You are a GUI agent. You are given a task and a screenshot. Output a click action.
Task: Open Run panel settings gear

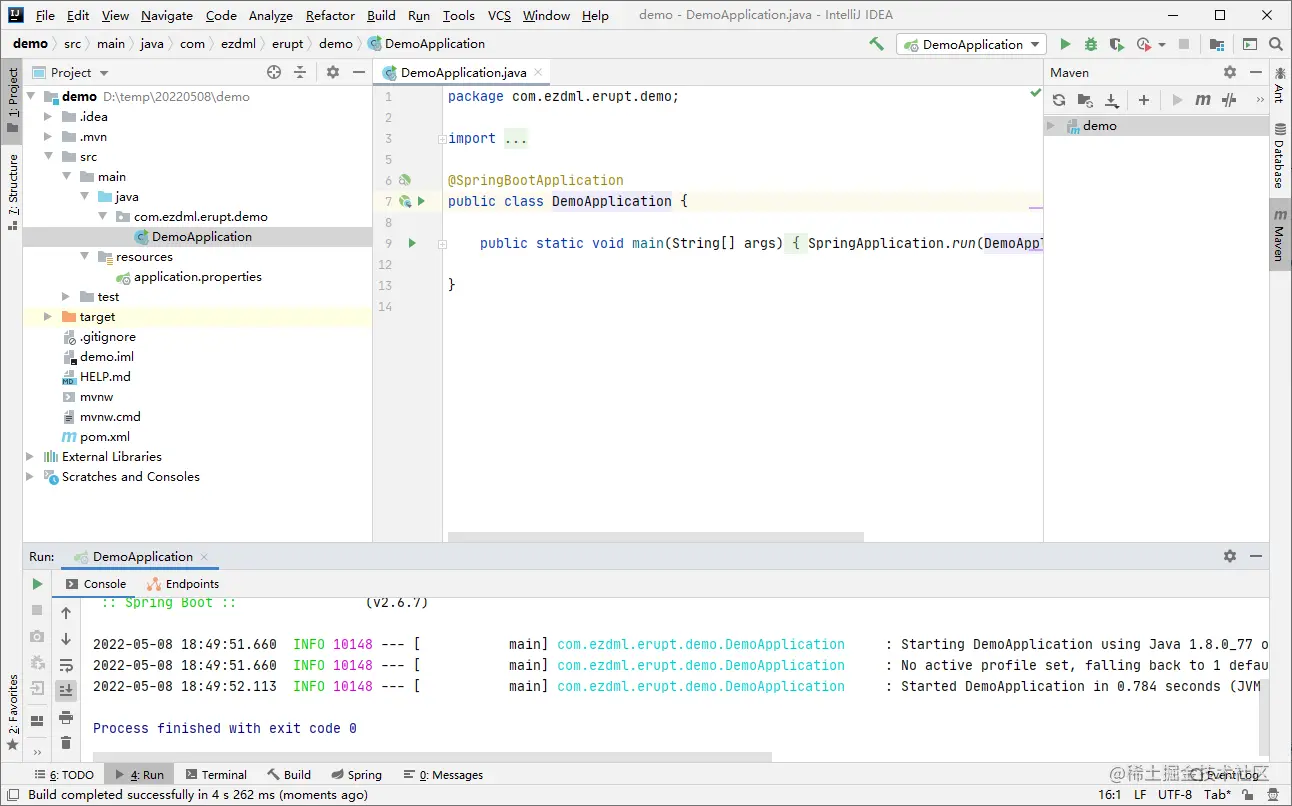[x=1230, y=556]
